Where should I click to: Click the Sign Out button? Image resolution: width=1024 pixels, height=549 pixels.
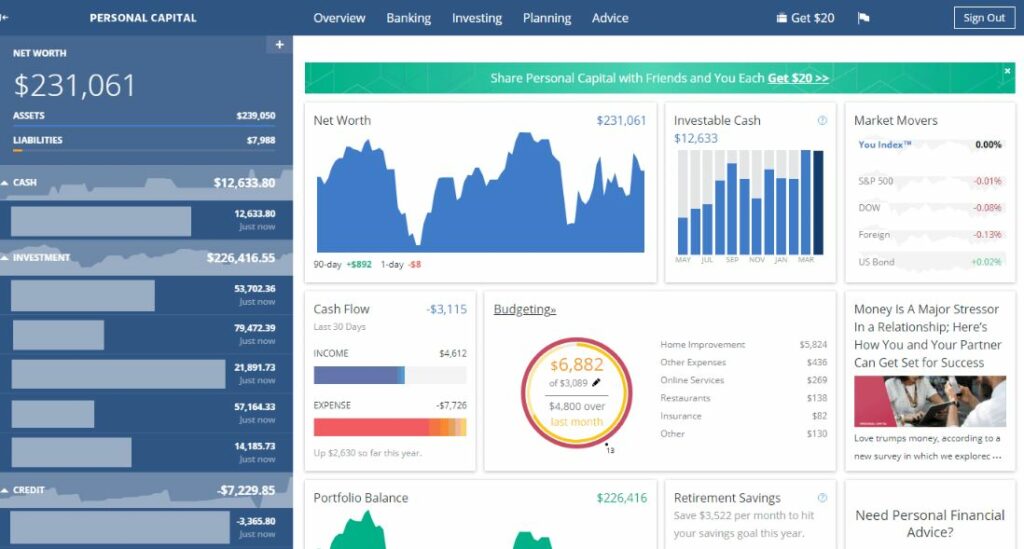(984, 18)
